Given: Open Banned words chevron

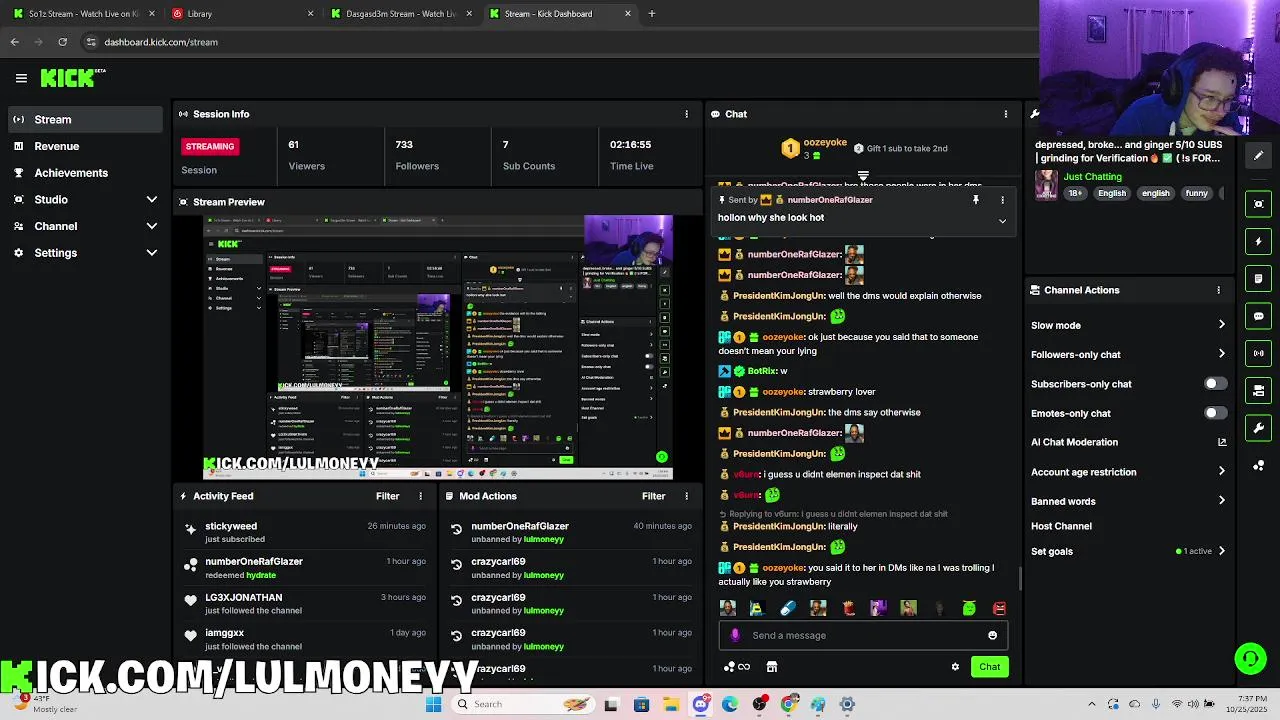Looking at the screenshot, I should (1221, 501).
